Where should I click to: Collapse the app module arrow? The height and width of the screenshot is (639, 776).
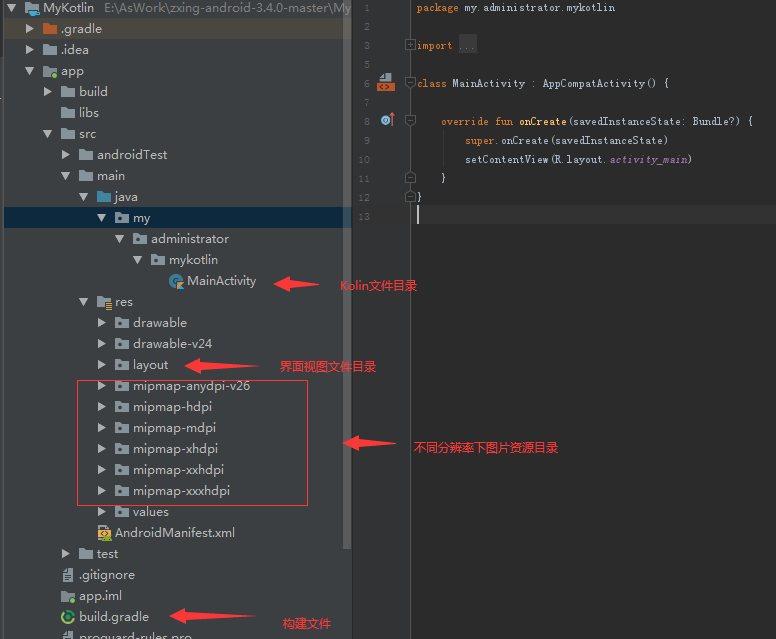point(30,71)
